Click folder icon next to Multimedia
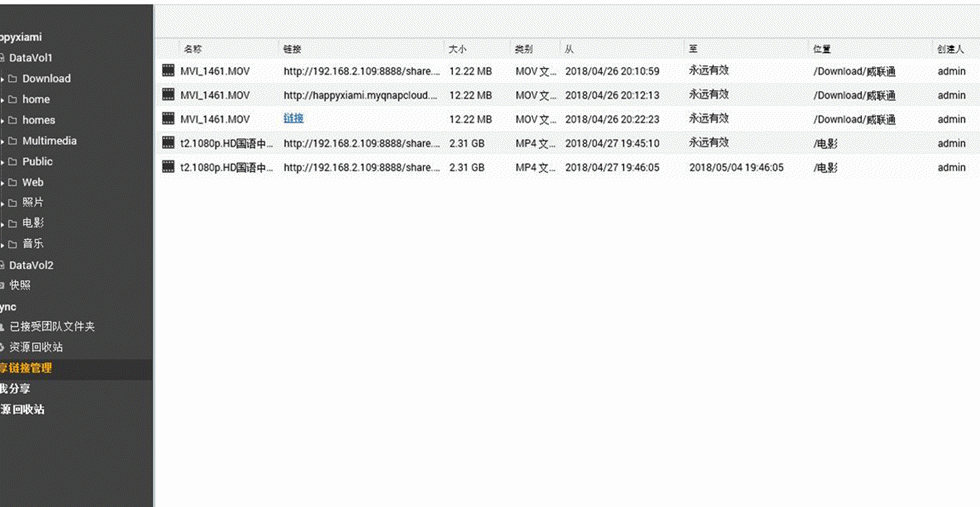Screen dimensions: 980x507 [x=12, y=141]
